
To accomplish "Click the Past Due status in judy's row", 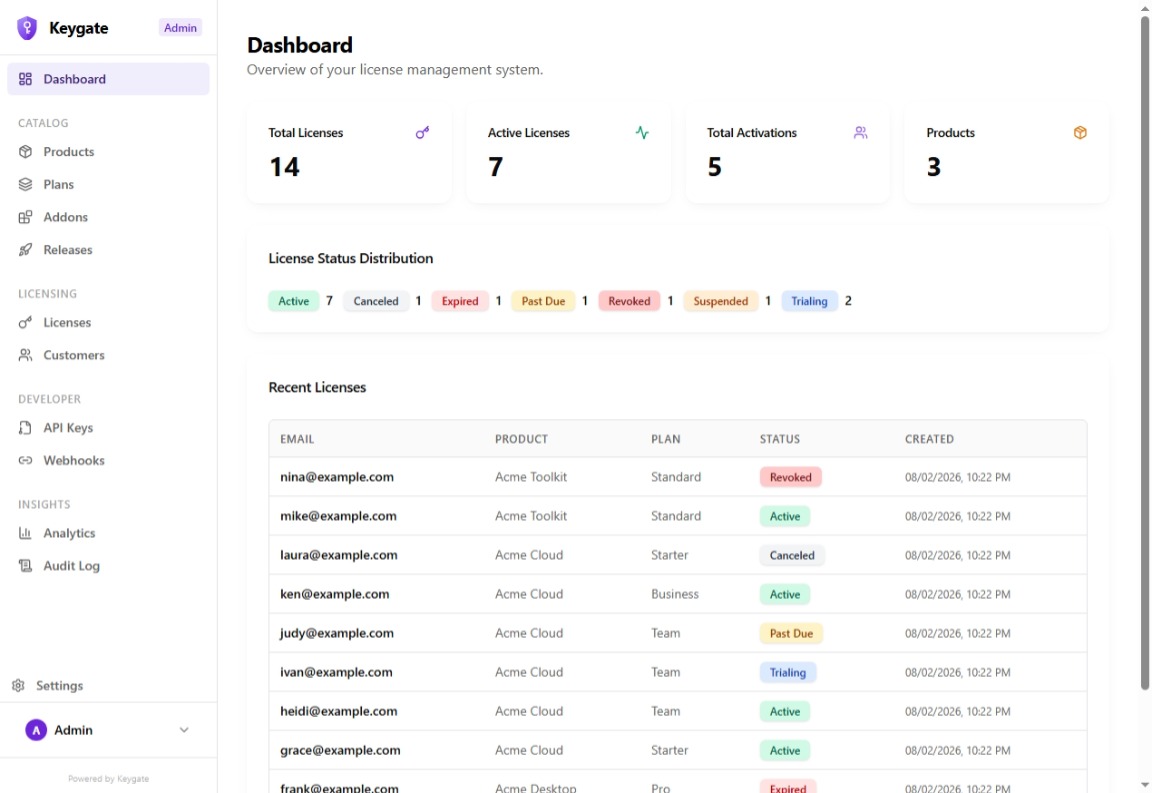I will point(791,634).
